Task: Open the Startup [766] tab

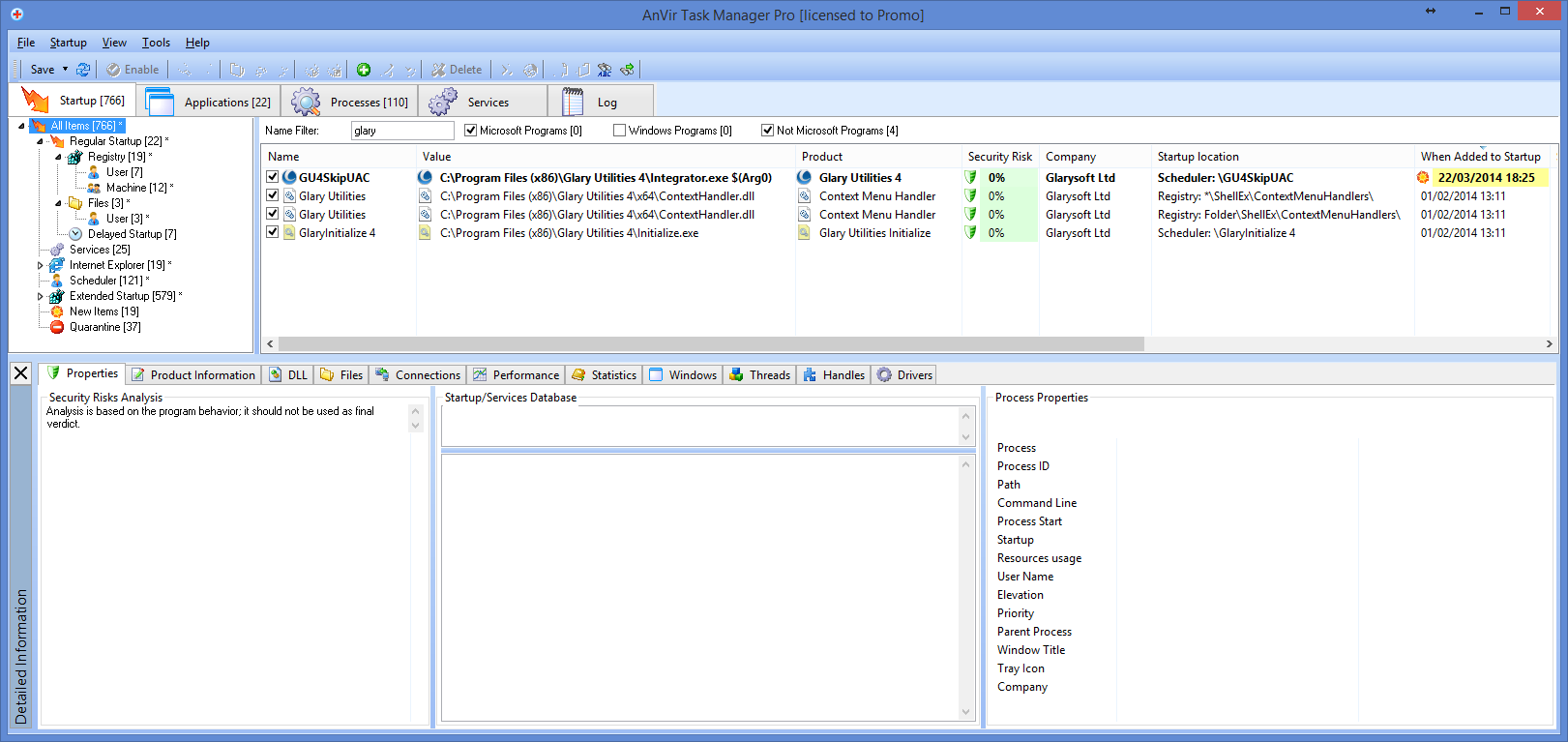Action: point(74,101)
